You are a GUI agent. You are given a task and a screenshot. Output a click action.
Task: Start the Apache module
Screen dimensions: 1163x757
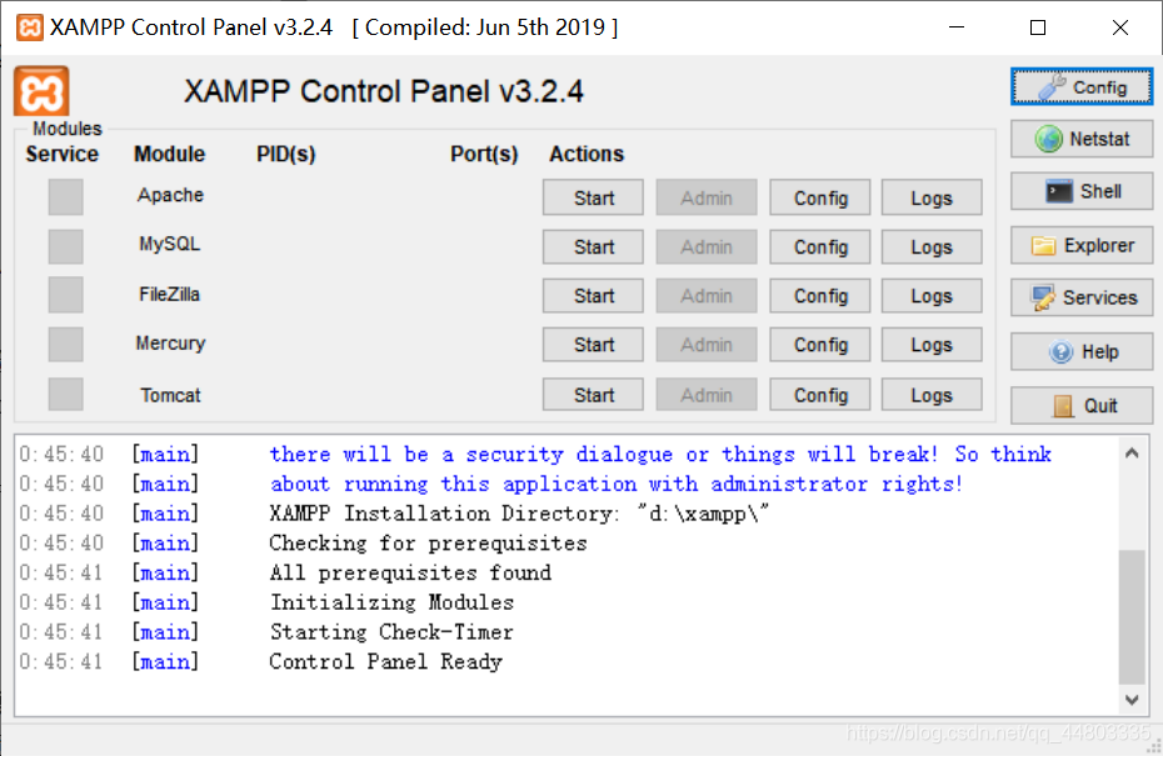[592, 197]
